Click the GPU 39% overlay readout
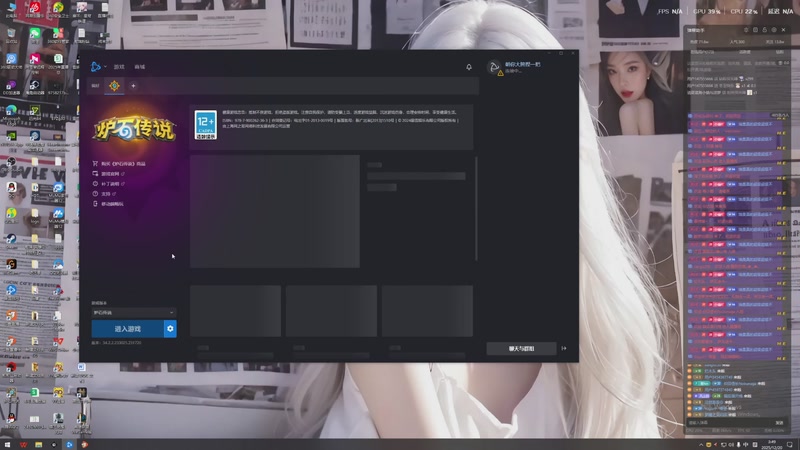 coord(707,11)
